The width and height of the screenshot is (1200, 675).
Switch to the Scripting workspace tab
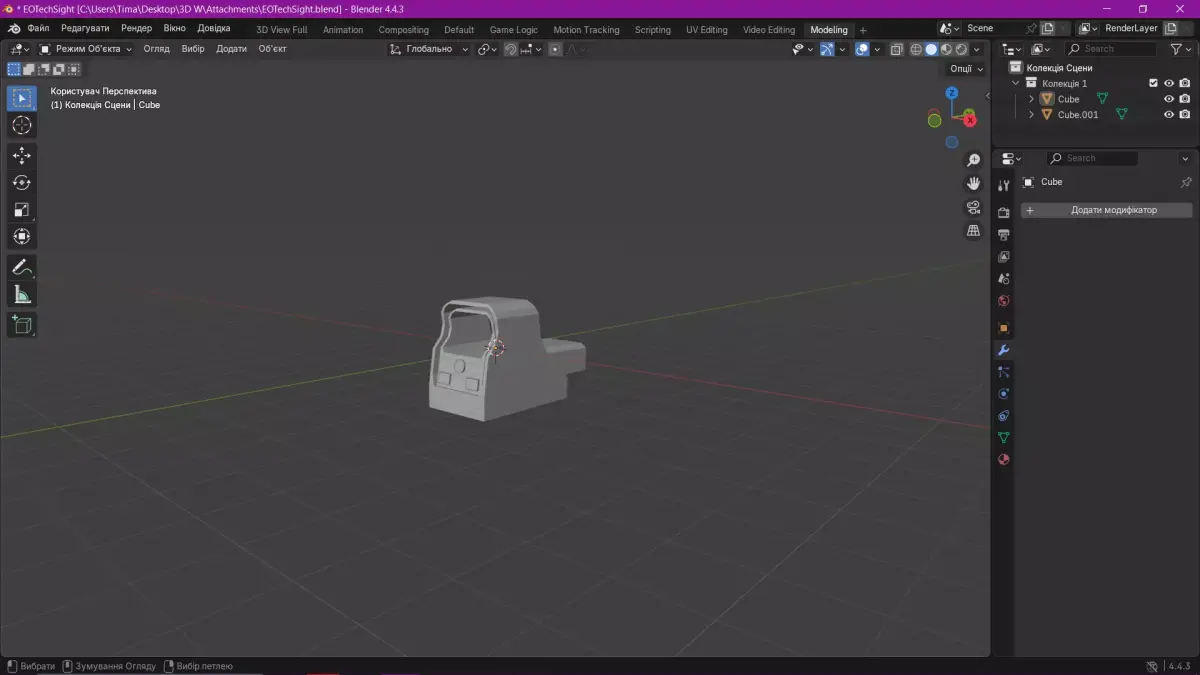point(653,30)
